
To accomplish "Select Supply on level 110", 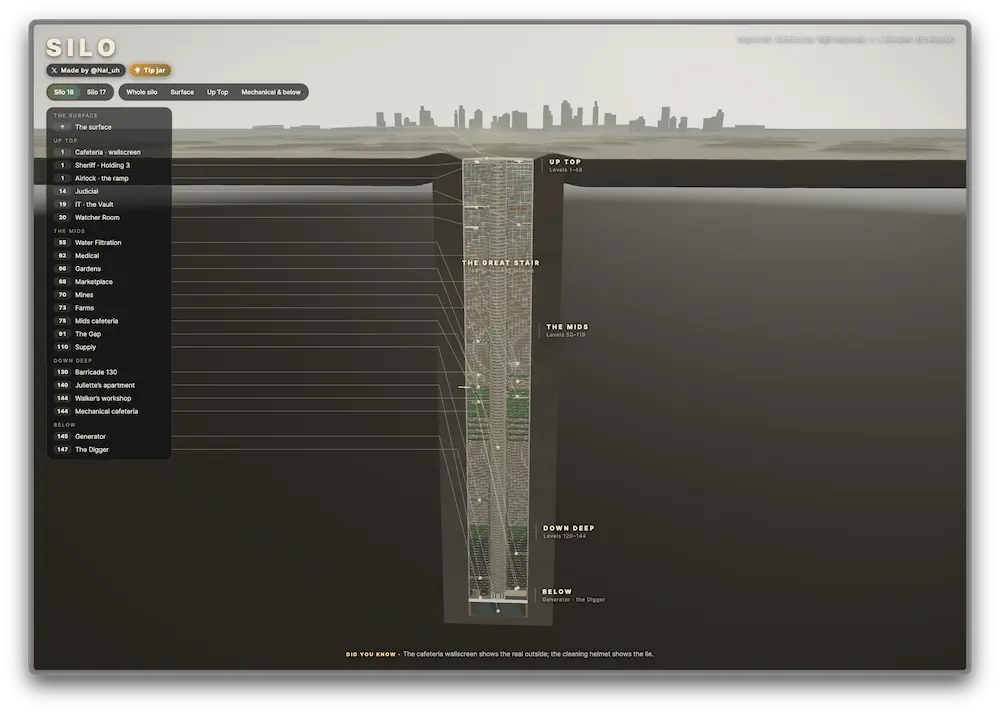I will point(109,347).
